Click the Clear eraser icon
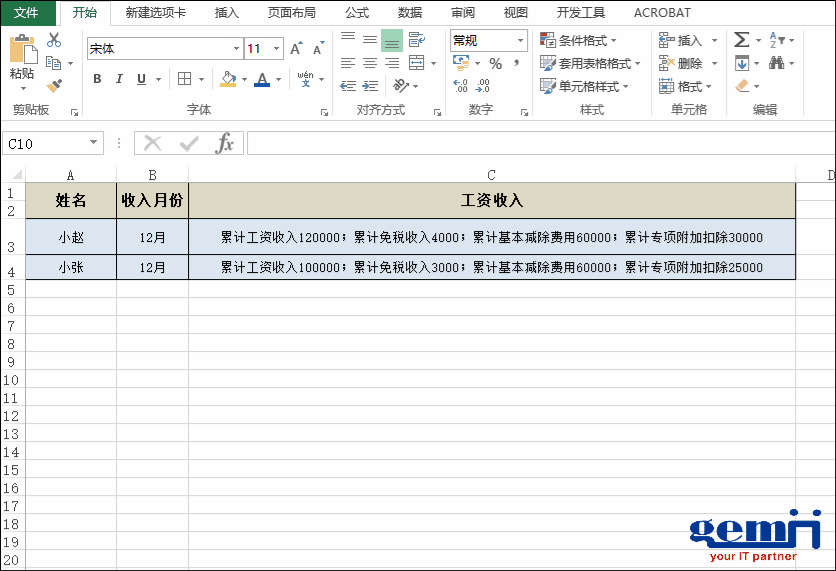The image size is (836, 571). [x=742, y=86]
